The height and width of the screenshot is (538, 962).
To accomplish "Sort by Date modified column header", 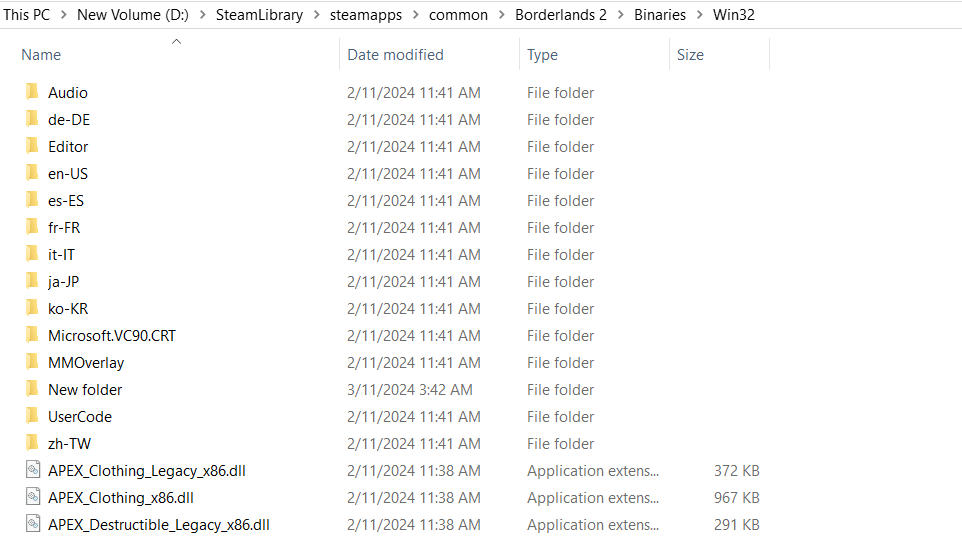I will click(395, 55).
